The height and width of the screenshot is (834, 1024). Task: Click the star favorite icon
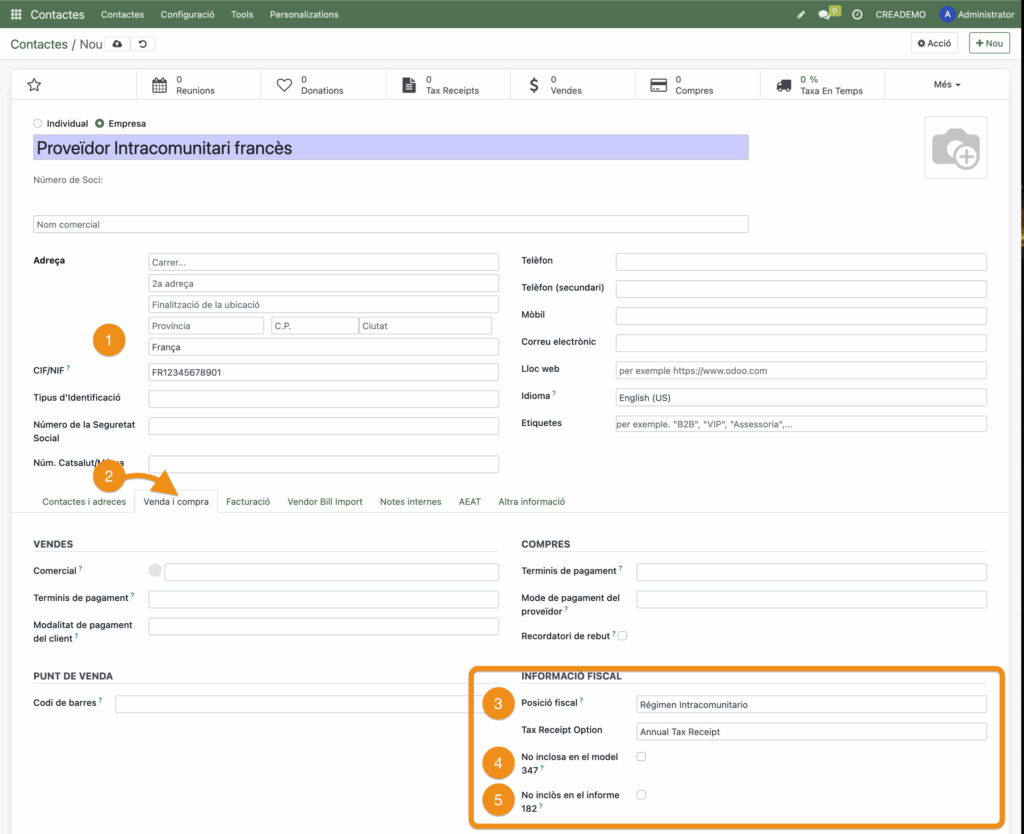[34, 85]
